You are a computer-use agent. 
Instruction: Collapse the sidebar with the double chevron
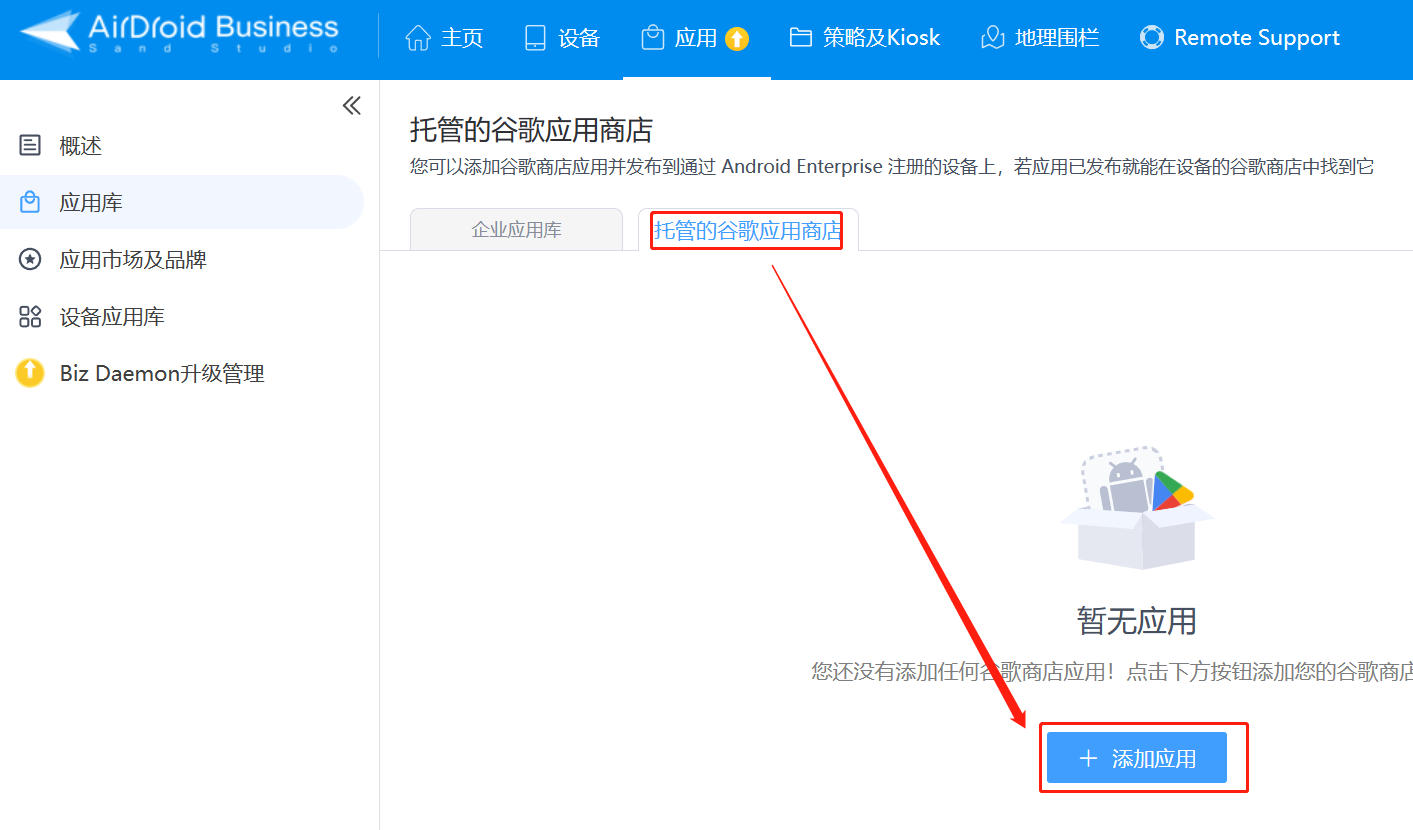coord(352,106)
